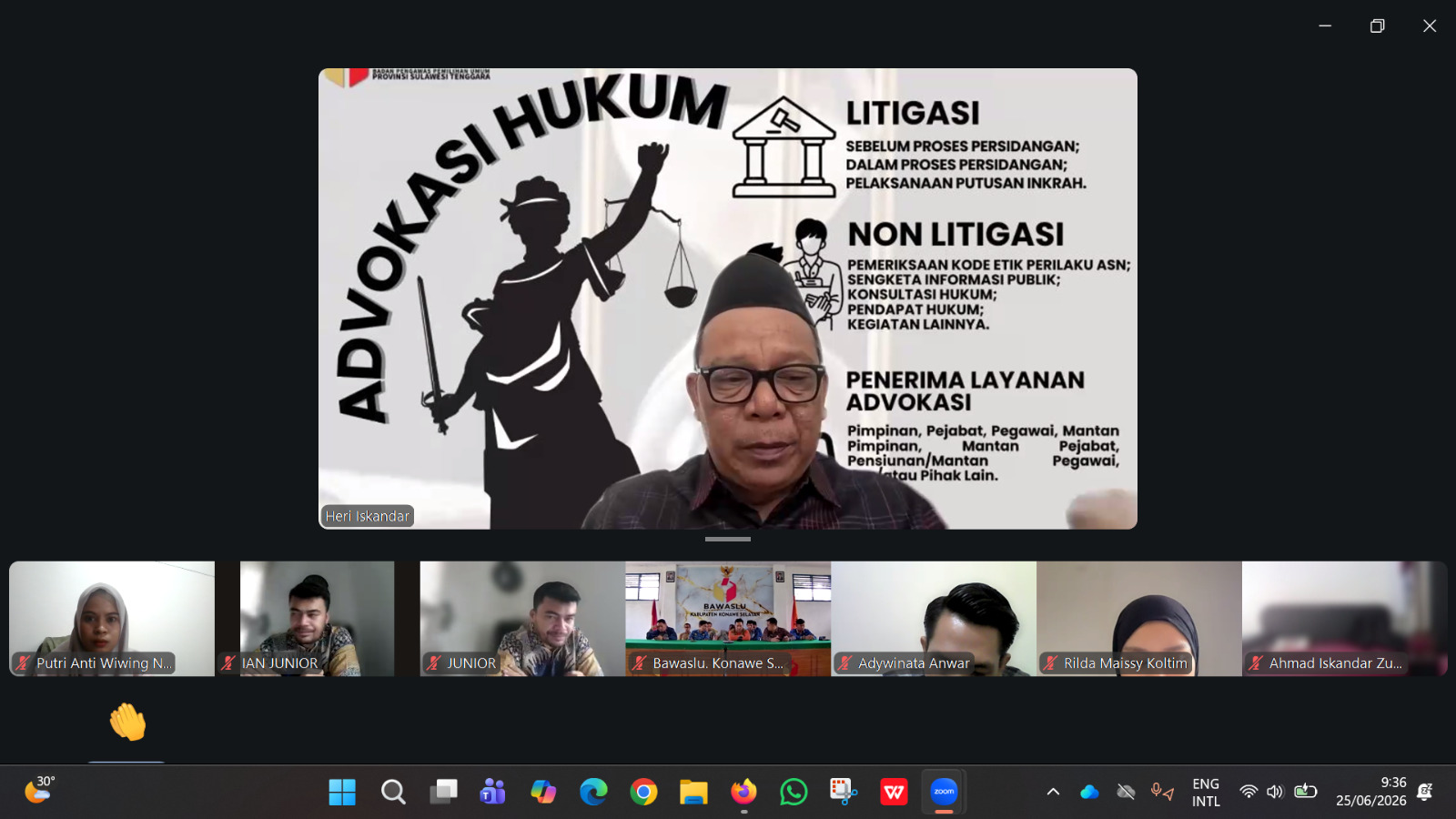Click the Heri Iskandar name label
This screenshot has width=1456, height=819.
pyautogui.click(x=368, y=516)
